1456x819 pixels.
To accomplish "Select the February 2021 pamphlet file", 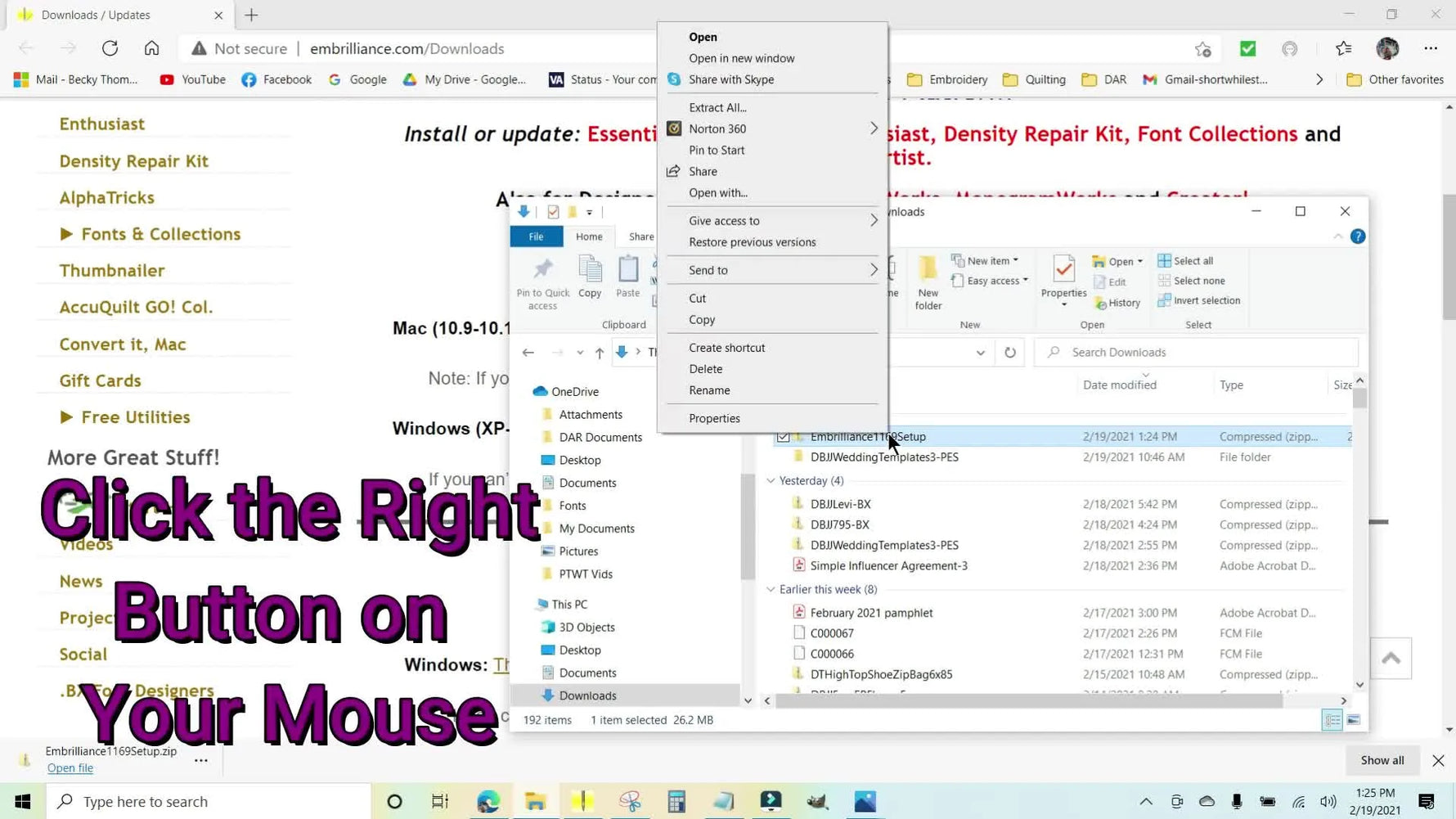I will [871, 613].
